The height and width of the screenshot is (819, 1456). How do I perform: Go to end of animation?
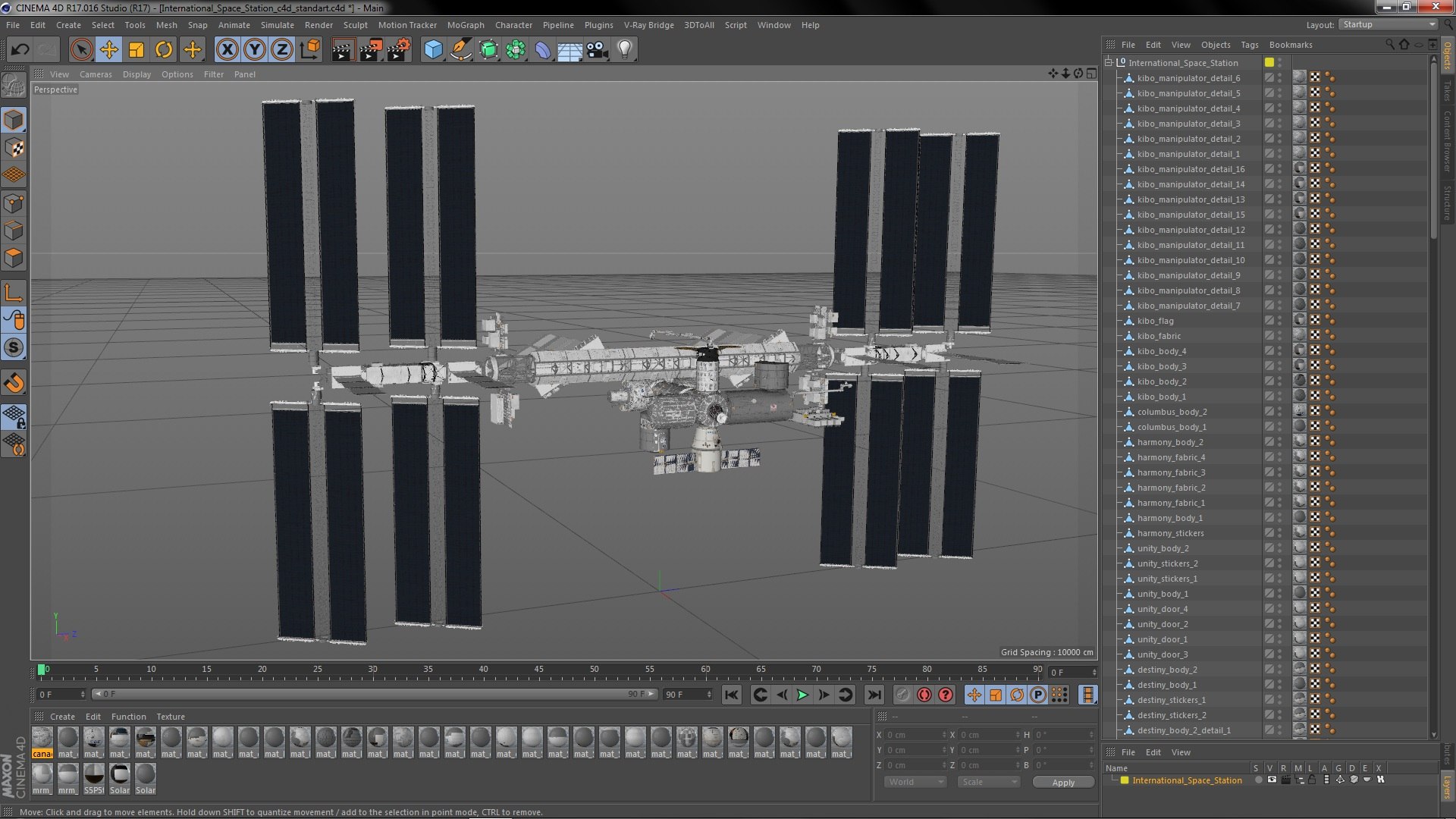coord(874,695)
